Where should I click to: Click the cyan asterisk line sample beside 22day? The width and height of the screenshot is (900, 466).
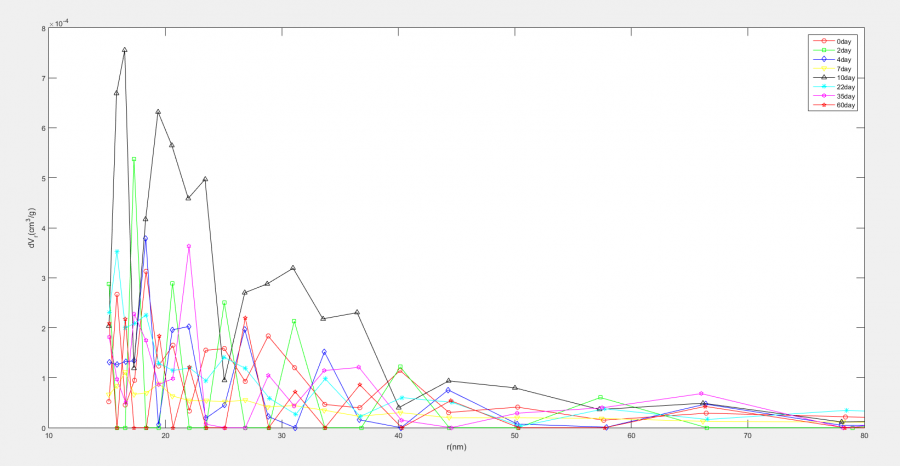coord(824,87)
